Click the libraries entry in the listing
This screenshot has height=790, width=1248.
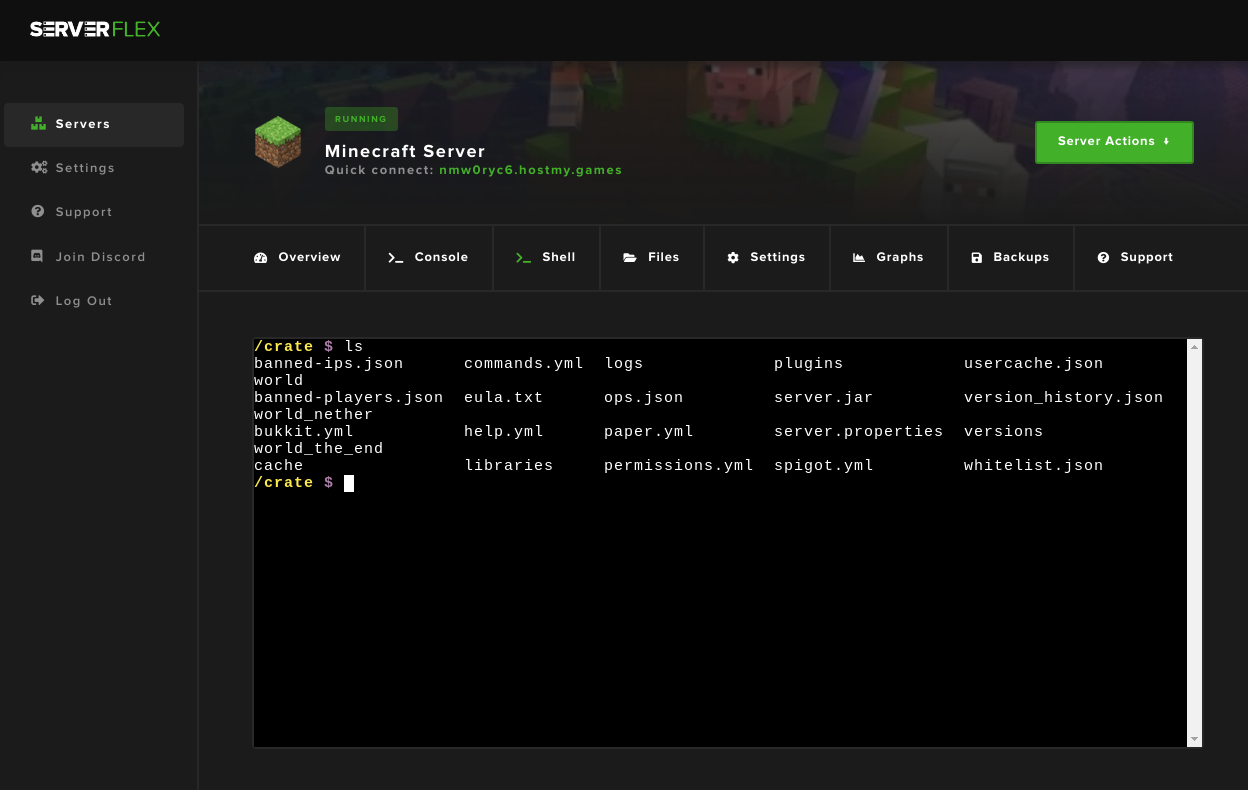pos(509,466)
